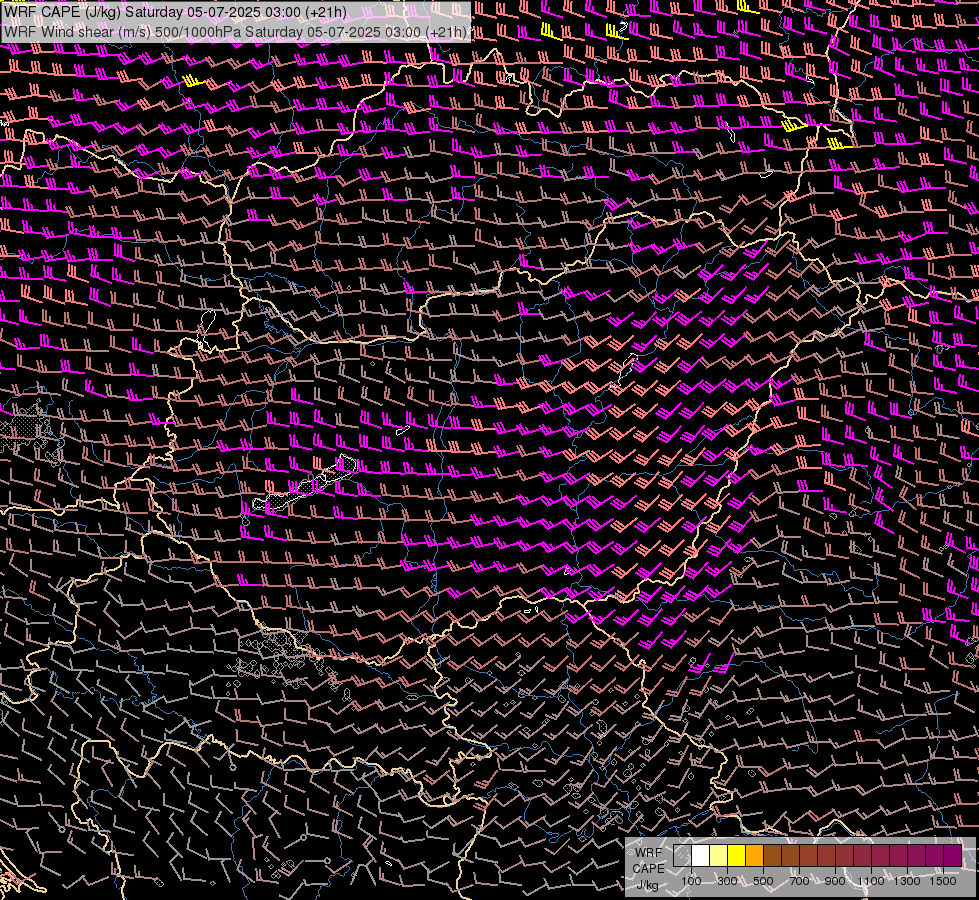Viewport: 979px width, 900px height.
Task: Click the bright yellow 300 J/kg legend swatch
Action: pyautogui.click(x=737, y=856)
